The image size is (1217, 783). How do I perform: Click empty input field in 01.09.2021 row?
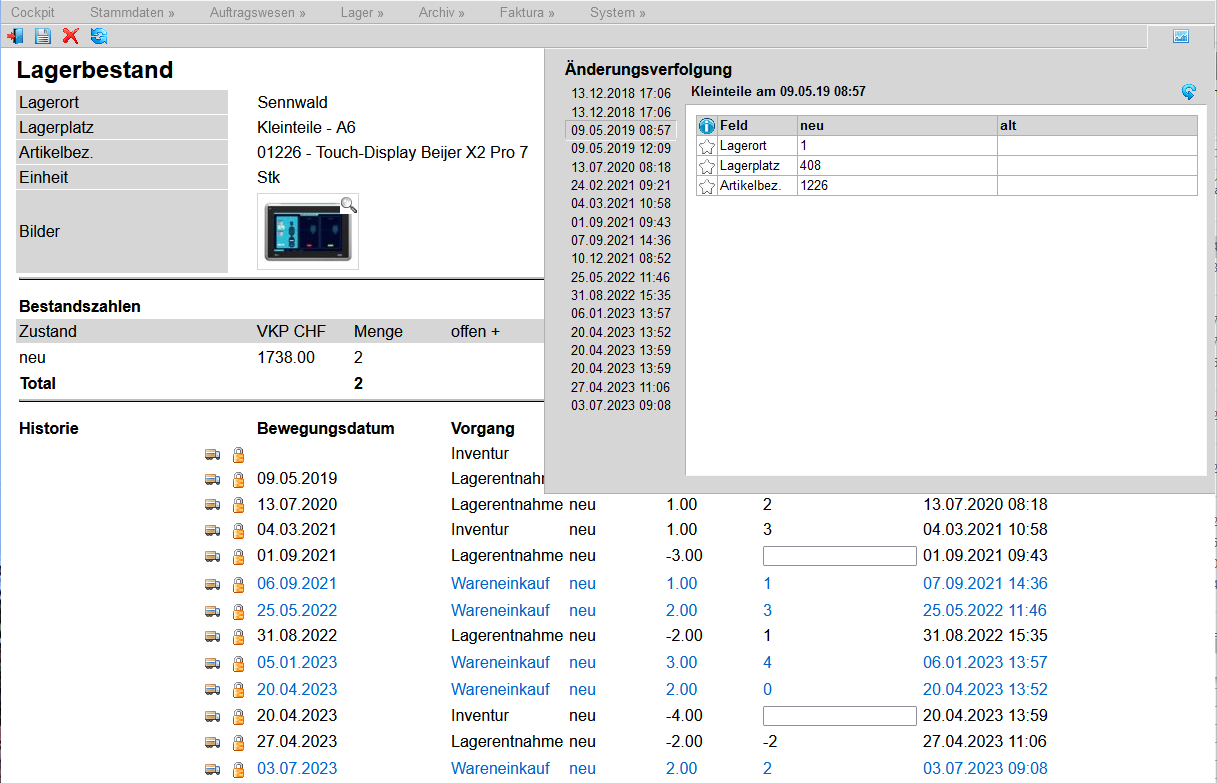(839, 556)
